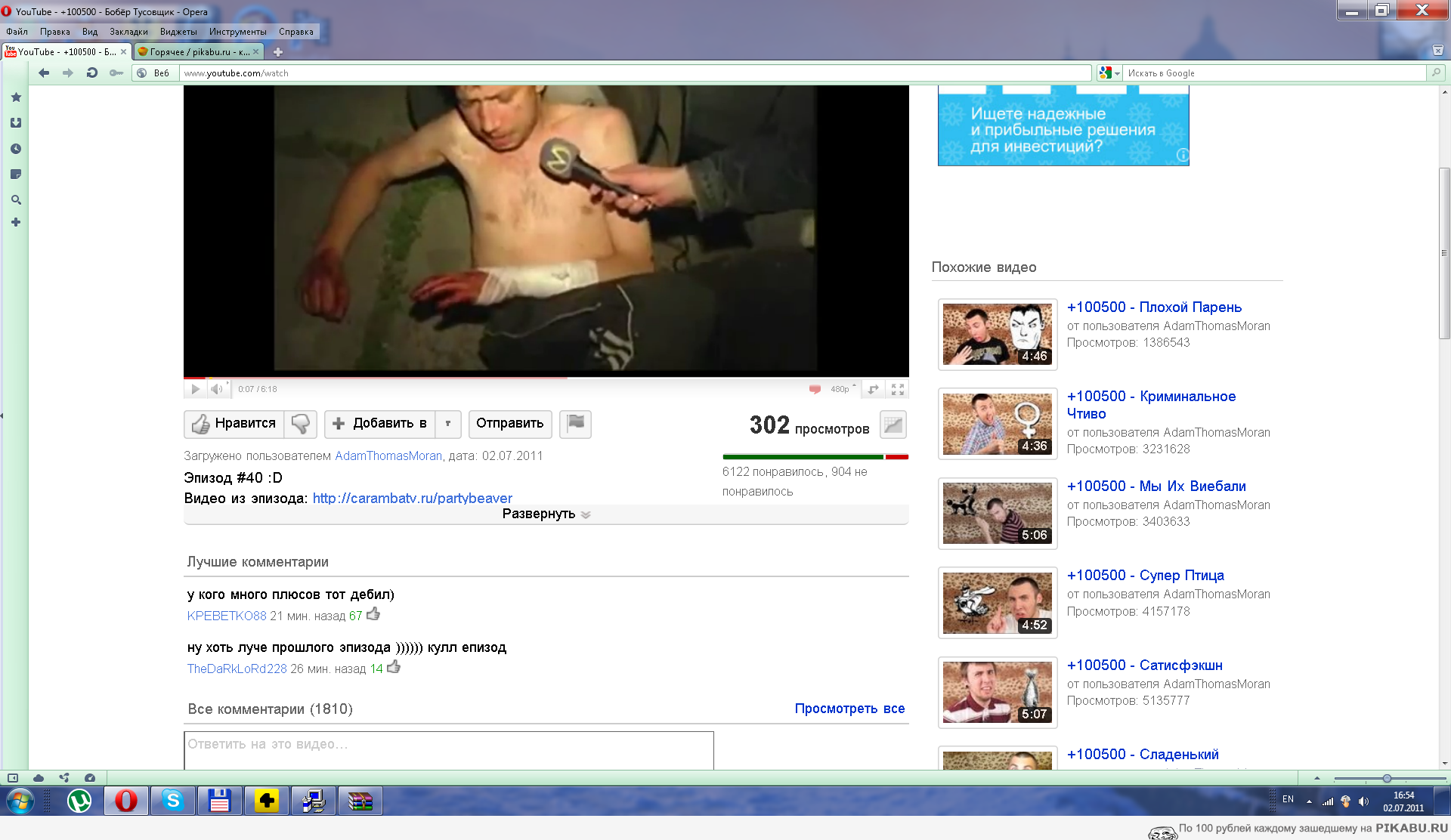
Task: Click the Просмотреть все comments link
Action: 849,709
